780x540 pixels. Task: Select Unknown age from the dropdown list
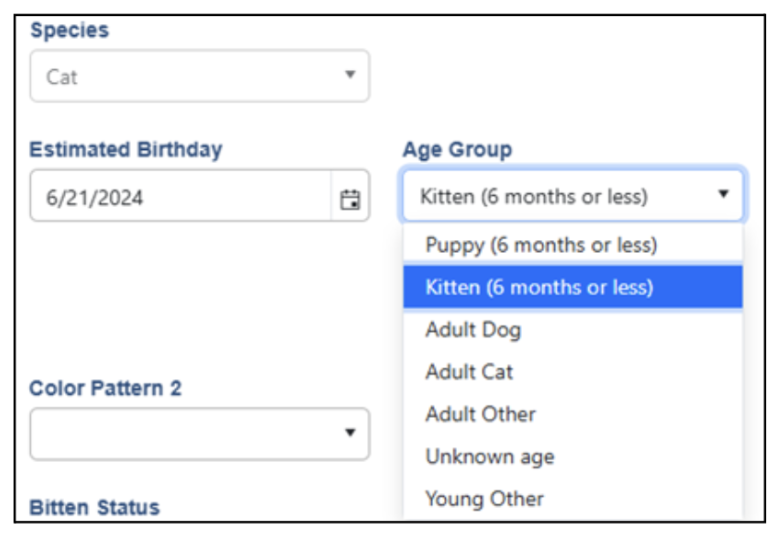coord(489,457)
